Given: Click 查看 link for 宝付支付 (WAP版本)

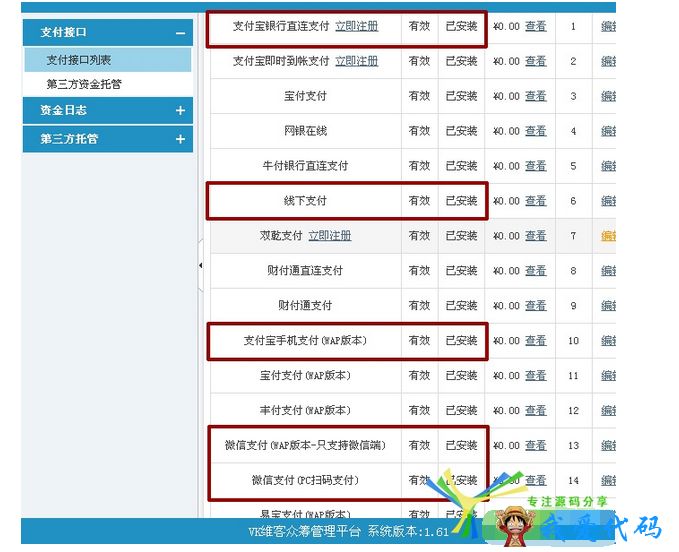Looking at the screenshot, I should [x=536, y=375].
